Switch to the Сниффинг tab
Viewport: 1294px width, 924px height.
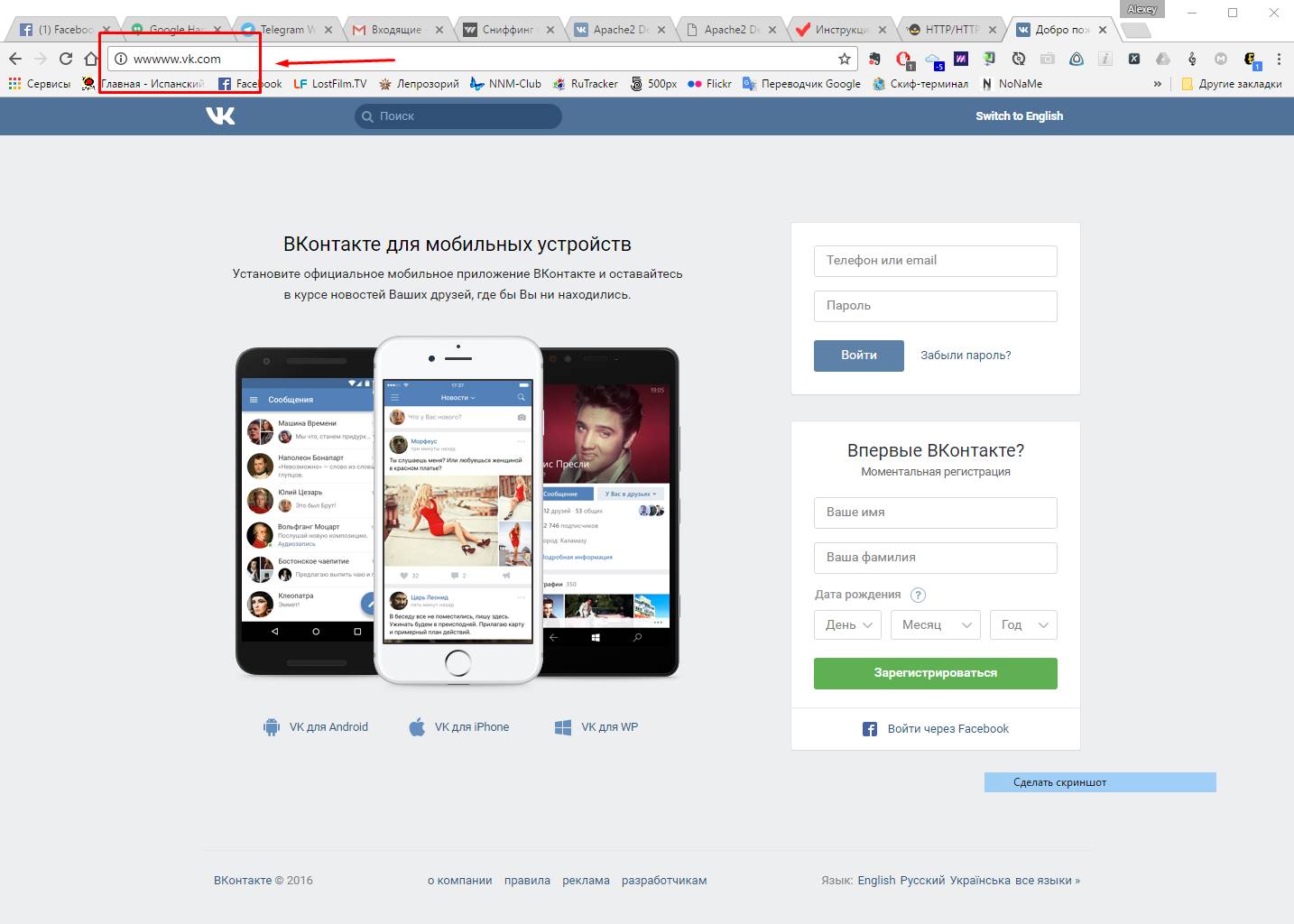coord(506,30)
